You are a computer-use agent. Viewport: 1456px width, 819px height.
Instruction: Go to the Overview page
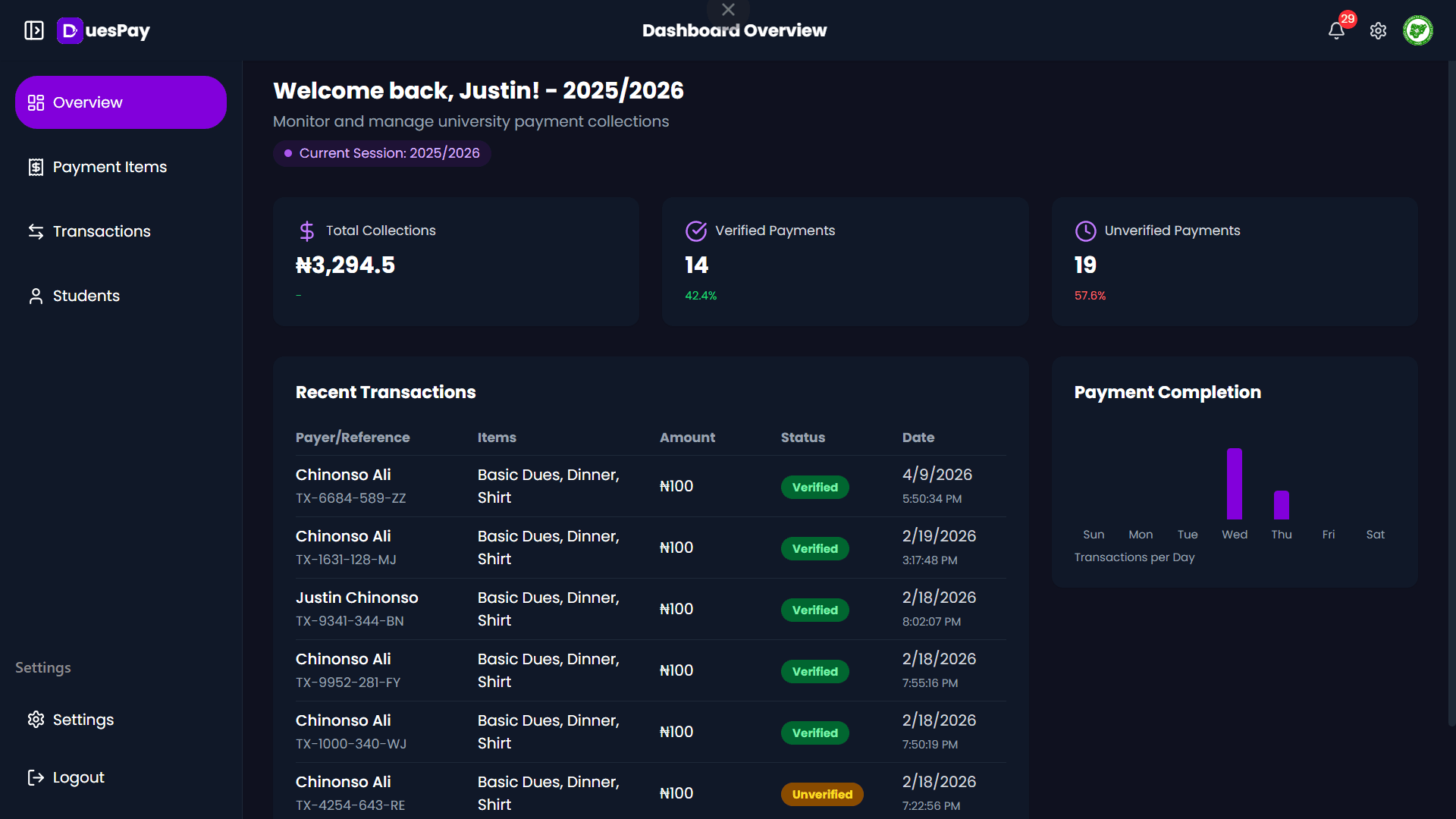[x=121, y=102]
